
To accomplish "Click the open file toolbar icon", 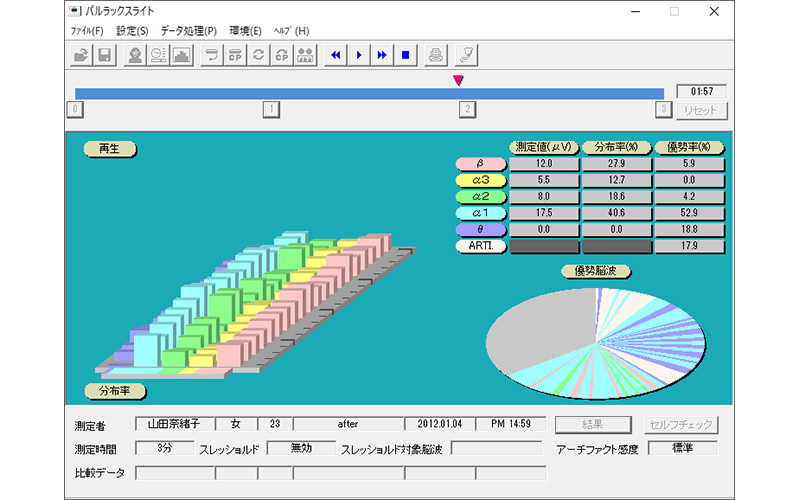I will click(x=81, y=54).
